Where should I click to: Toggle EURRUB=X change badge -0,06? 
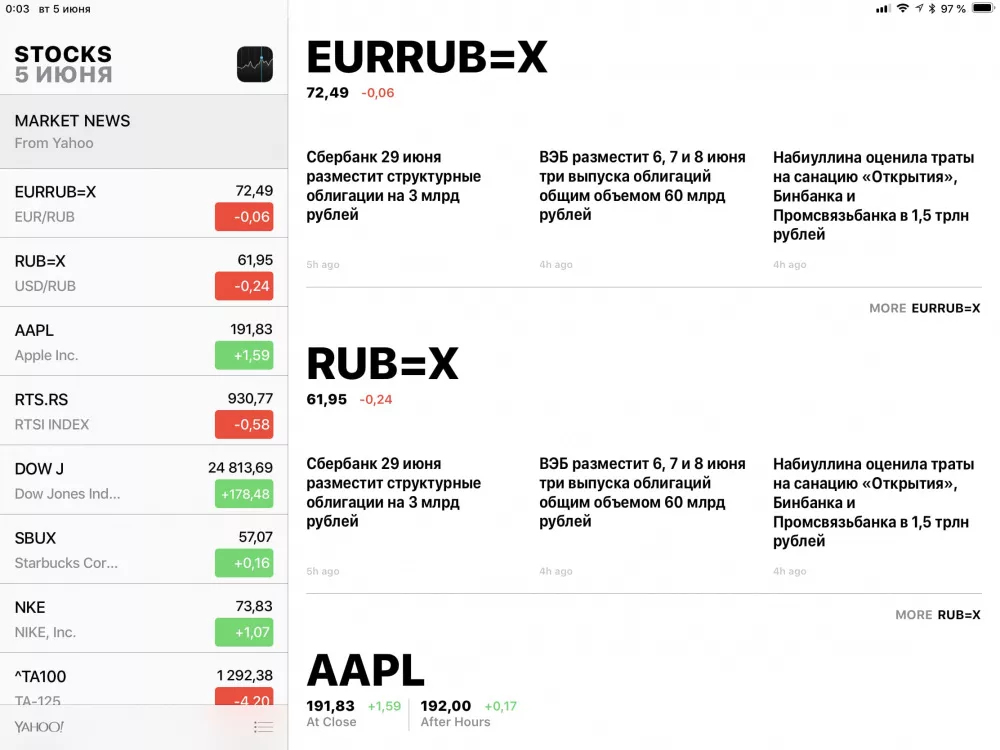tap(244, 217)
